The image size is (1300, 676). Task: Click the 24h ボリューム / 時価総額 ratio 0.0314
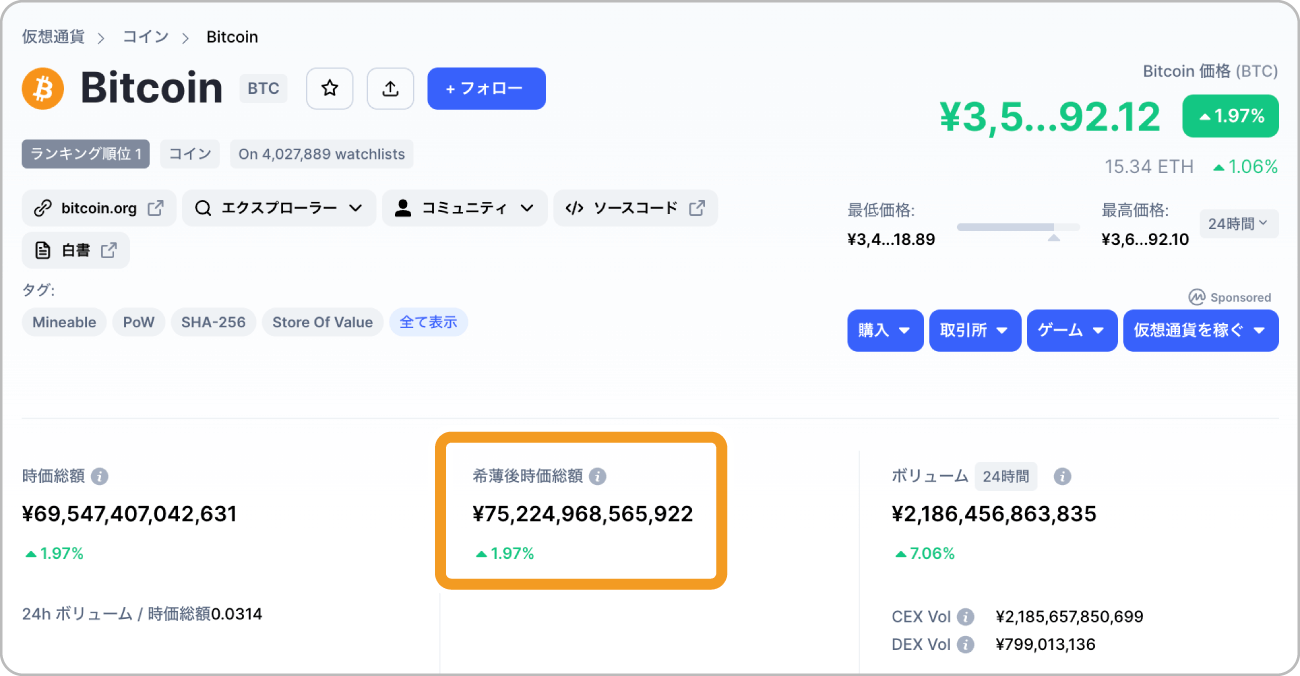click(x=237, y=614)
